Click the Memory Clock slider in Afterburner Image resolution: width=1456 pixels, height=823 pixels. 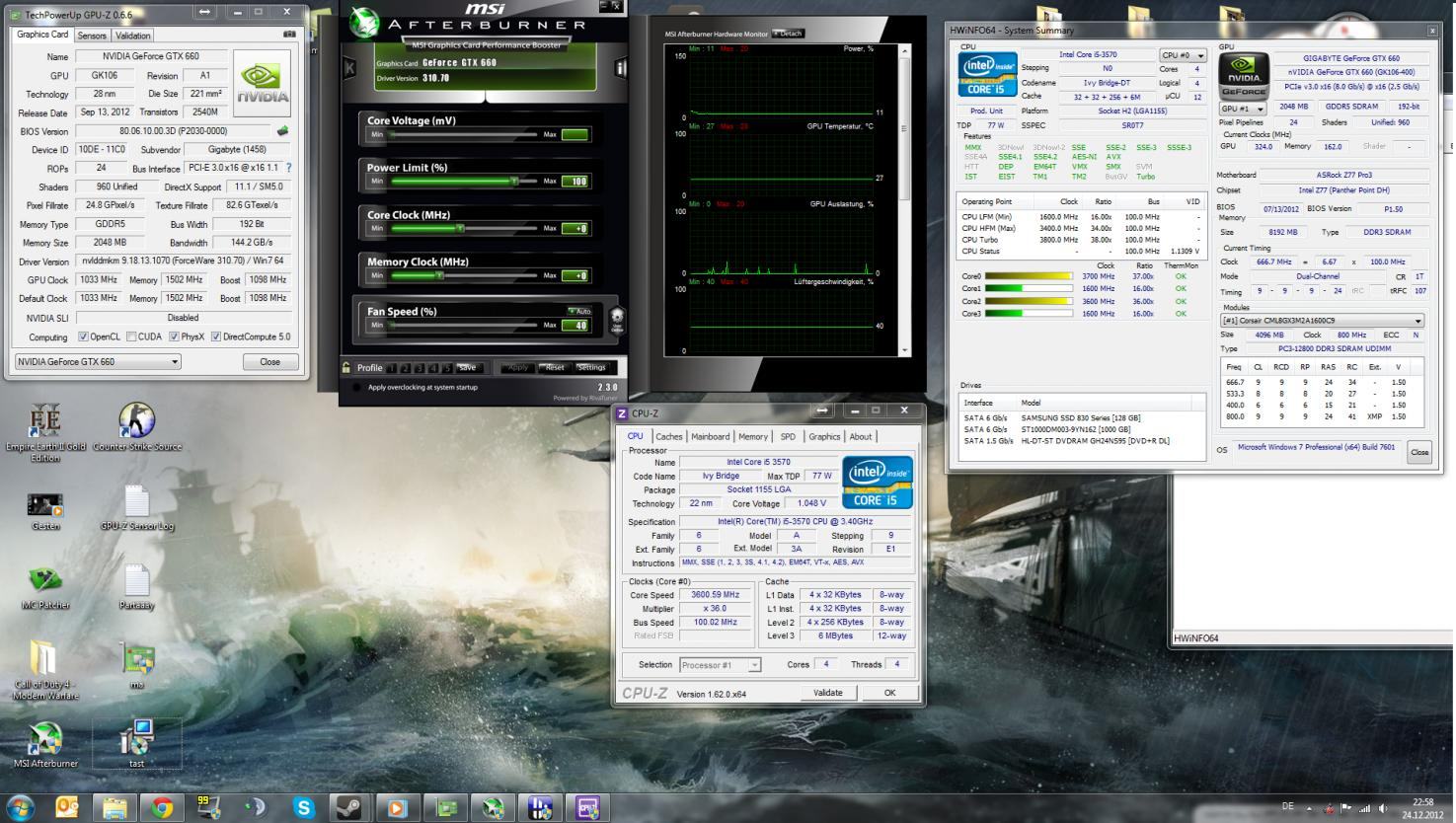point(463,275)
